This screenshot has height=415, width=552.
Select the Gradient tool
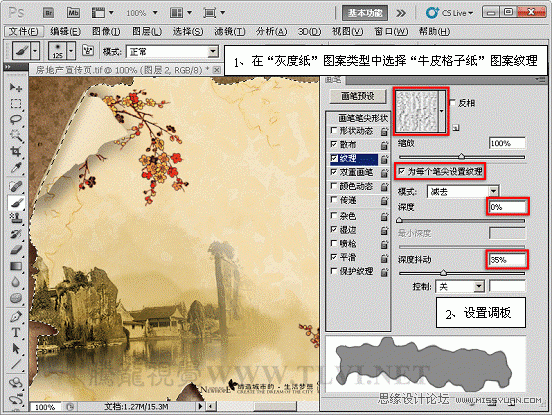(15, 266)
